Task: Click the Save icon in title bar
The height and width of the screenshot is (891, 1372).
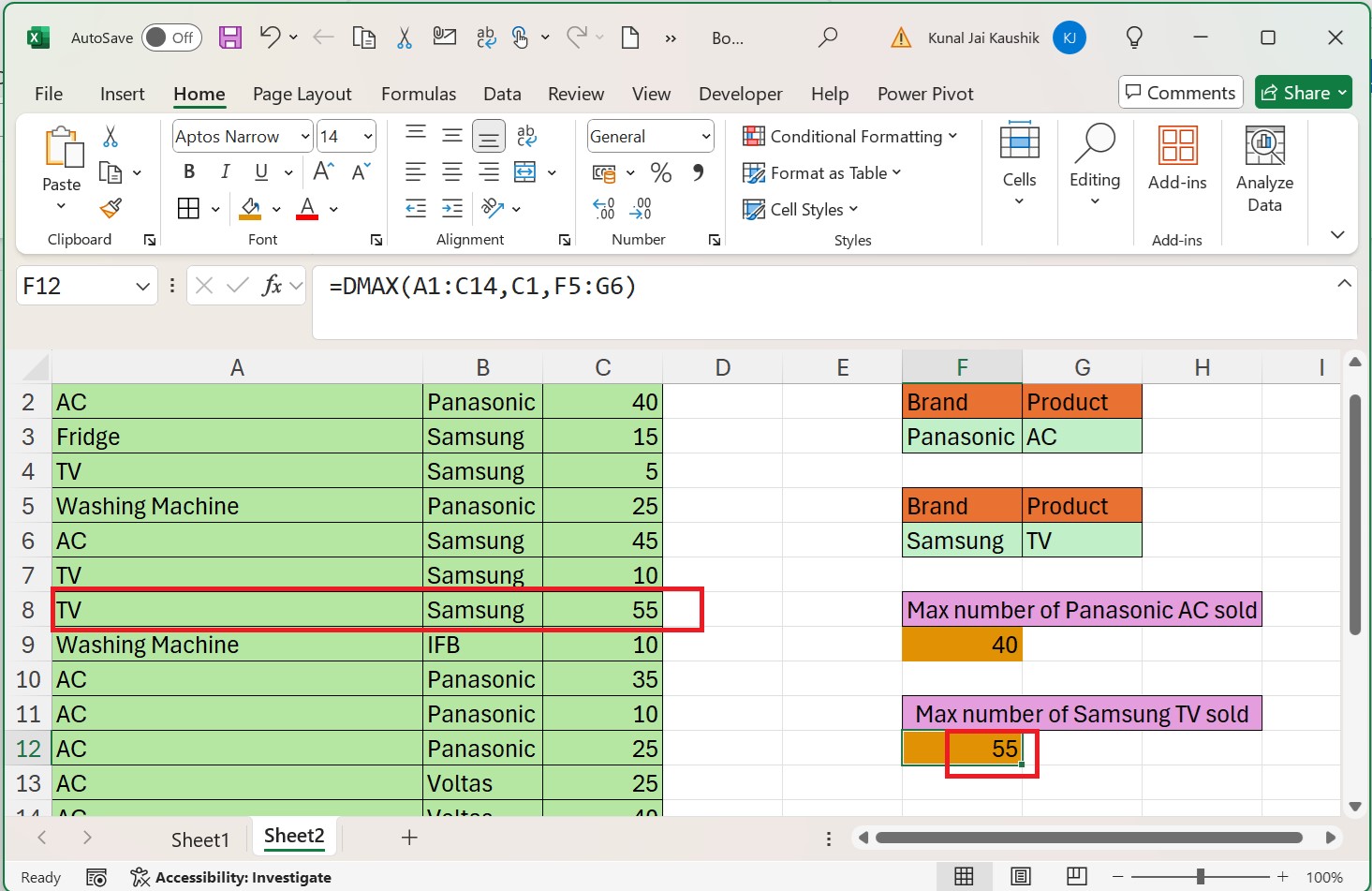Action: 230,37
